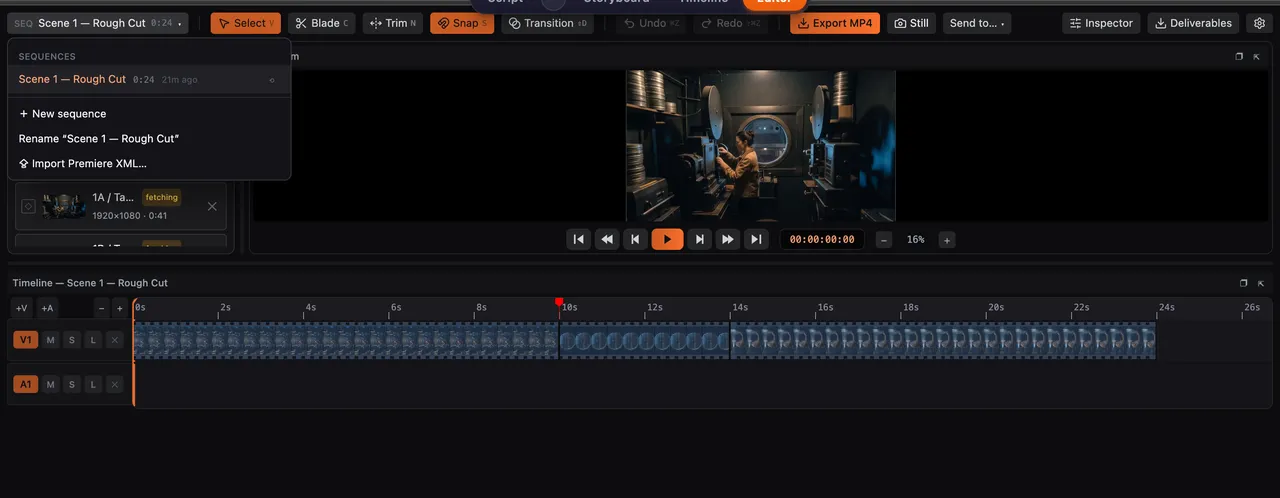Select the middle clip on V1 track
The width and height of the screenshot is (1280, 498).
tap(644, 341)
